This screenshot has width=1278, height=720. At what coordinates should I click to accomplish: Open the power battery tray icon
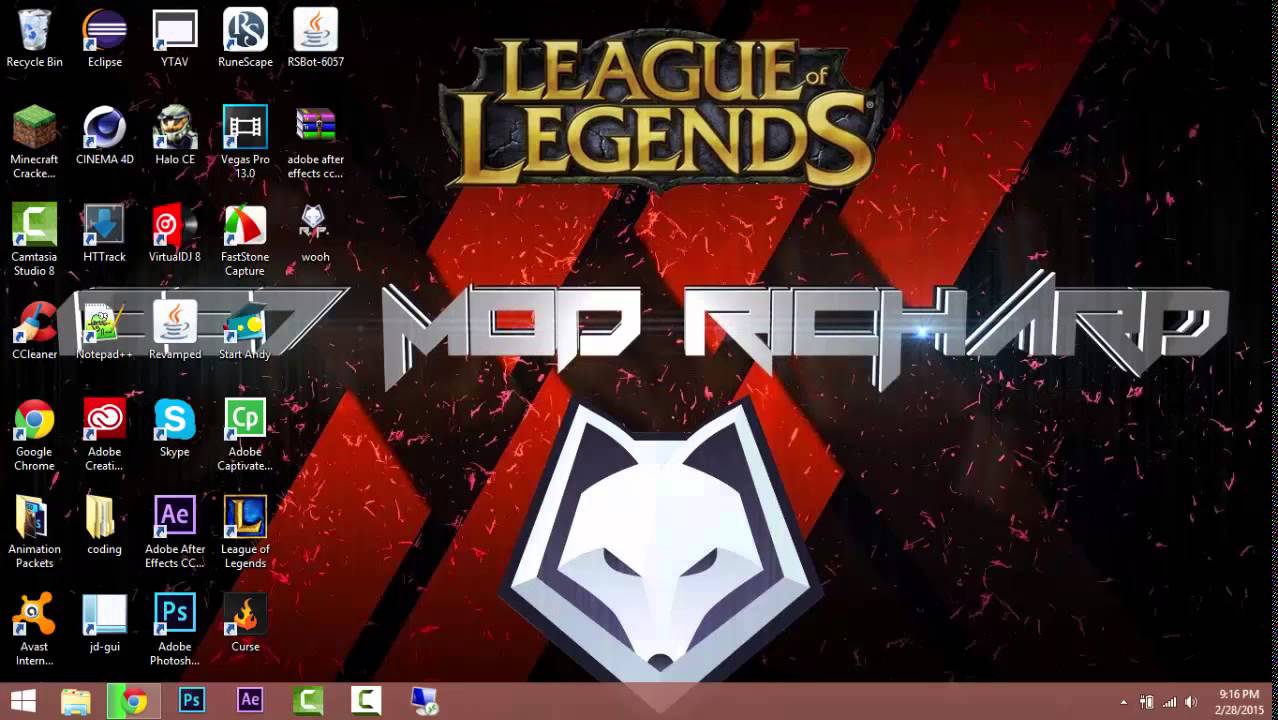pyautogui.click(x=1146, y=702)
